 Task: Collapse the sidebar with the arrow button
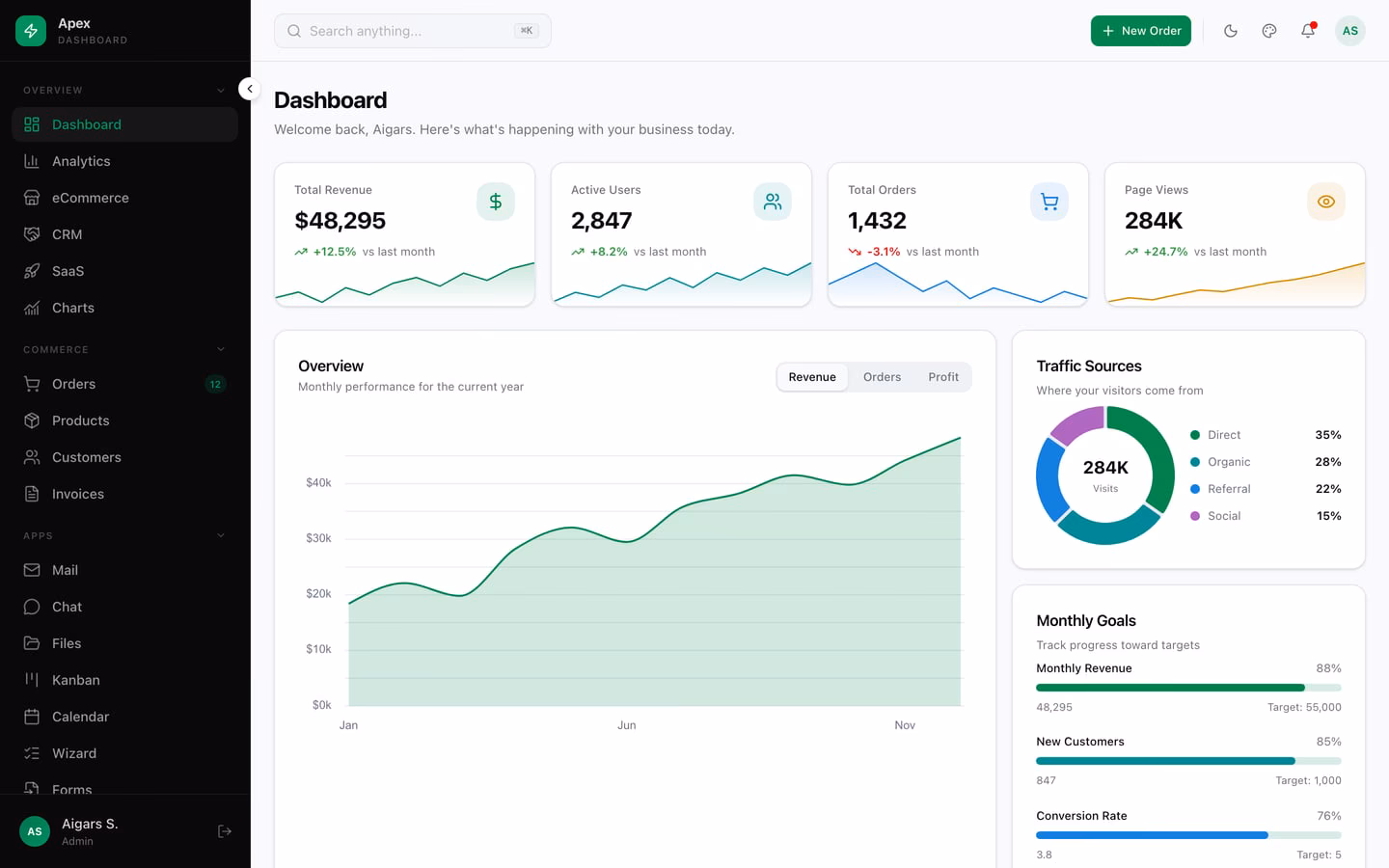pos(250,89)
